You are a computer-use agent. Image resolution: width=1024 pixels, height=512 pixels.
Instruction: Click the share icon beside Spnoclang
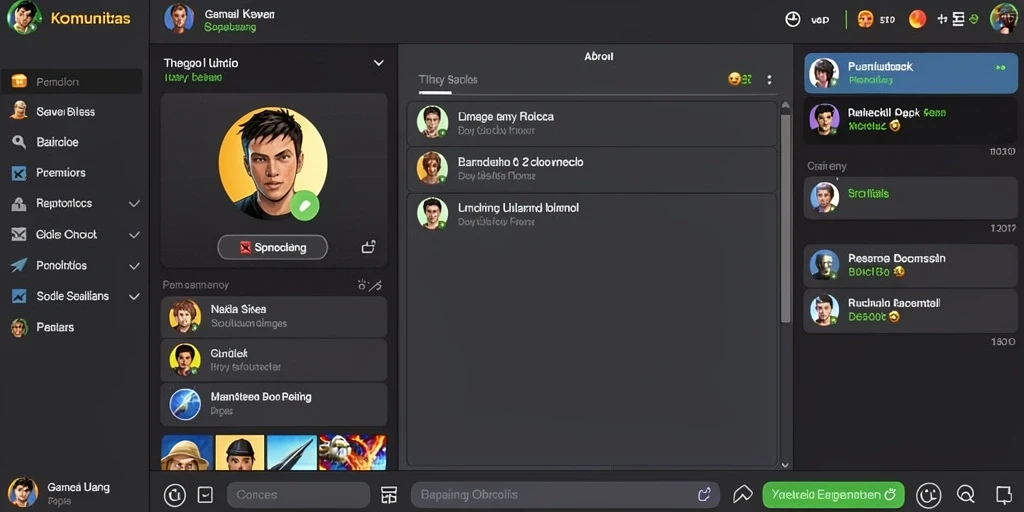point(369,247)
